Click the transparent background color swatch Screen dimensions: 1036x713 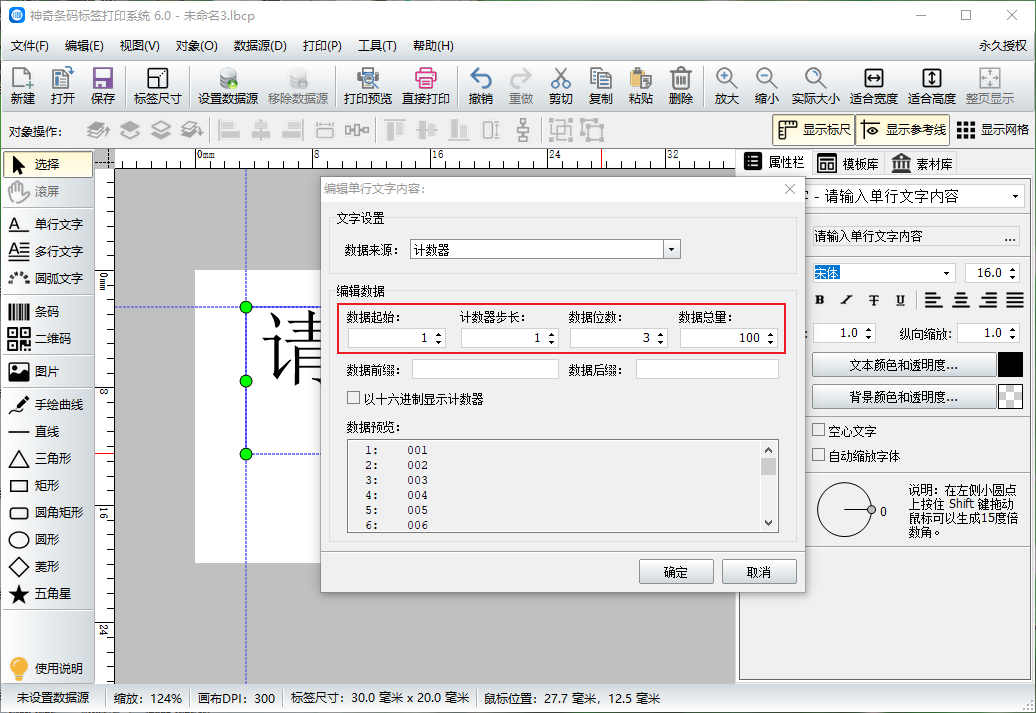pyautogui.click(x=1010, y=396)
